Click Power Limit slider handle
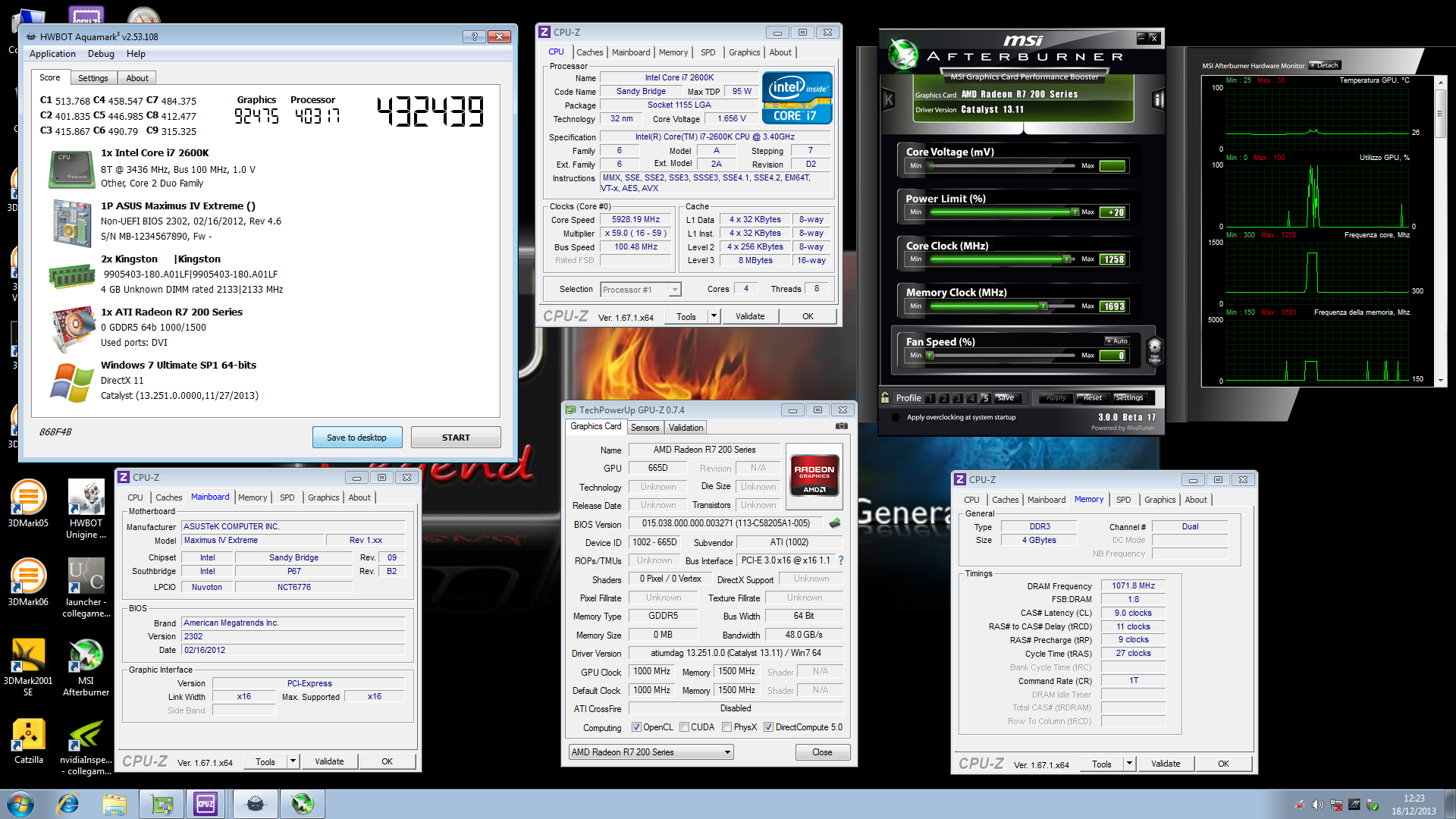This screenshot has width=1456, height=819. [1075, 212]
